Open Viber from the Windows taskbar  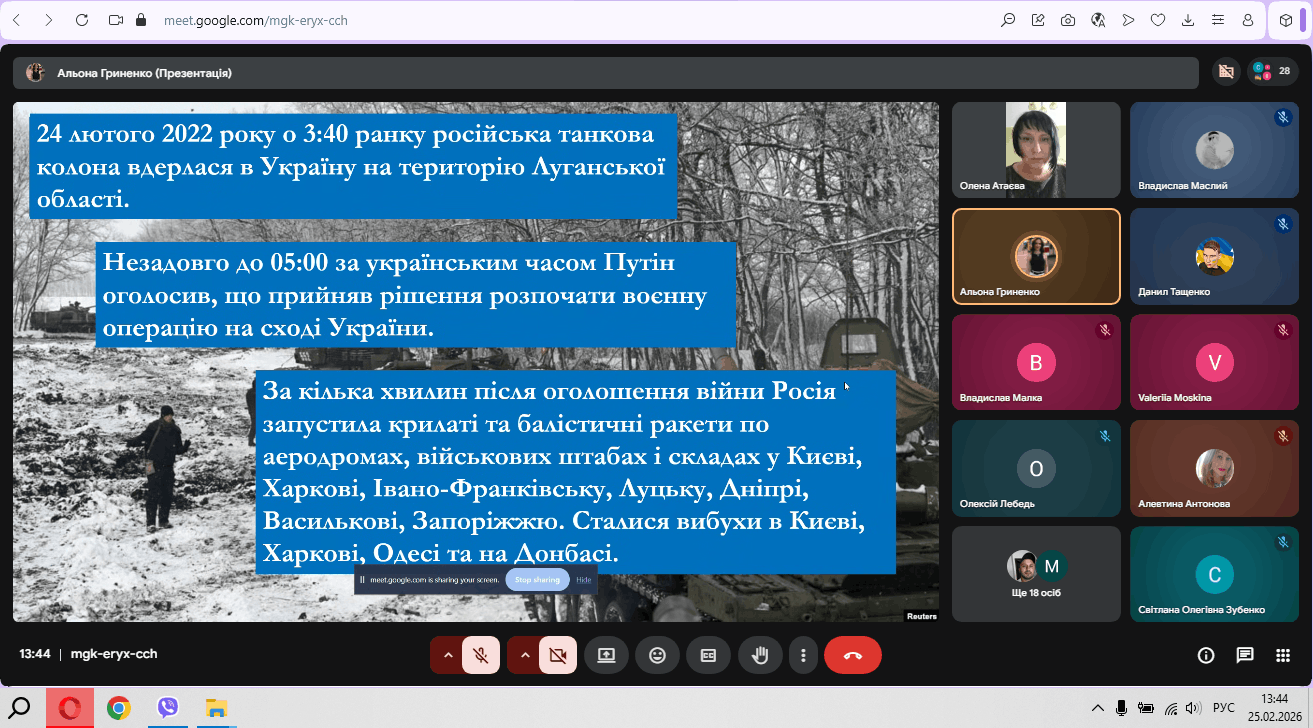coord(168,709)
